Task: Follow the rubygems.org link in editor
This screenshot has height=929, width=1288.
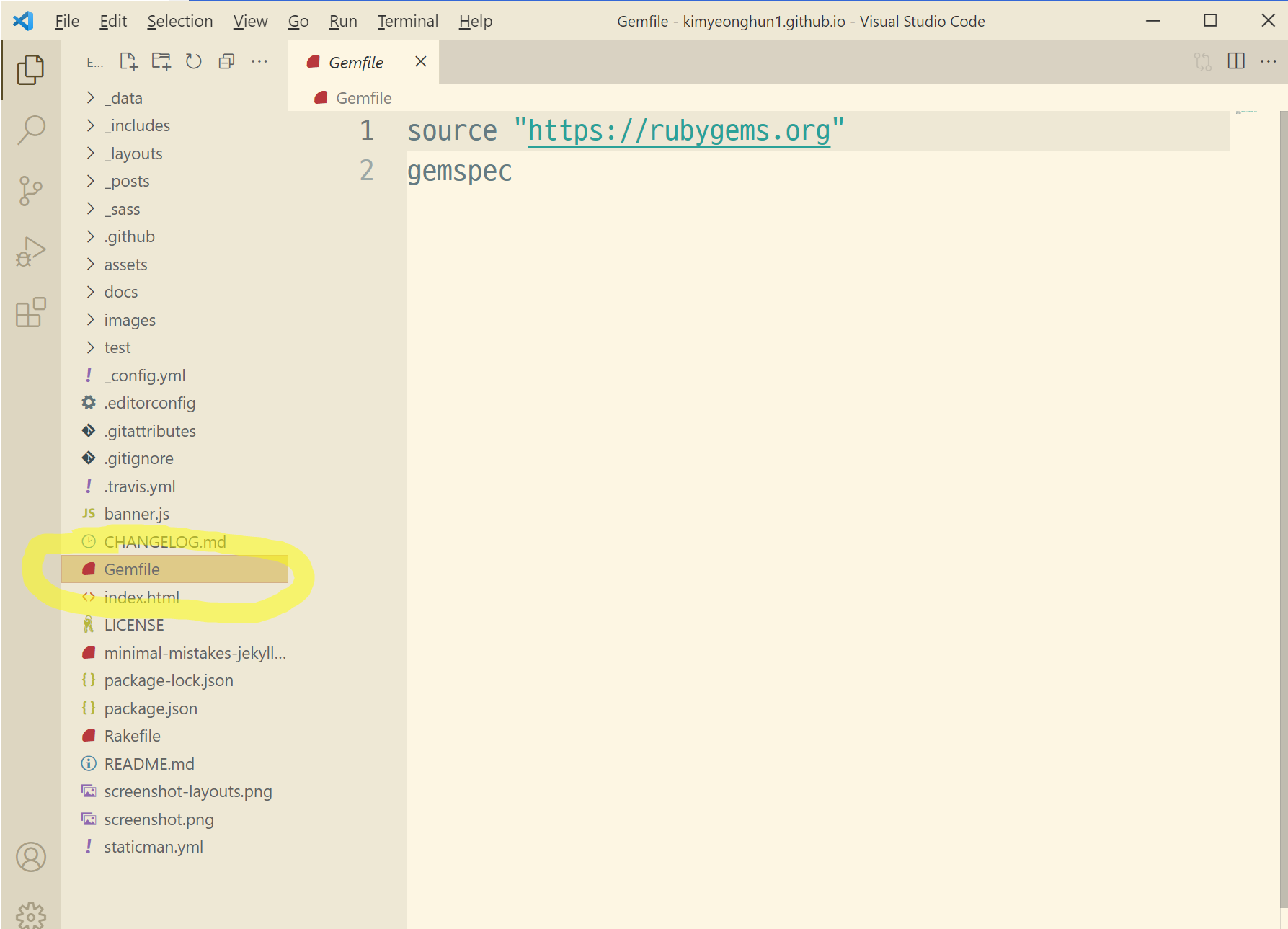Action: coord(678,131)
